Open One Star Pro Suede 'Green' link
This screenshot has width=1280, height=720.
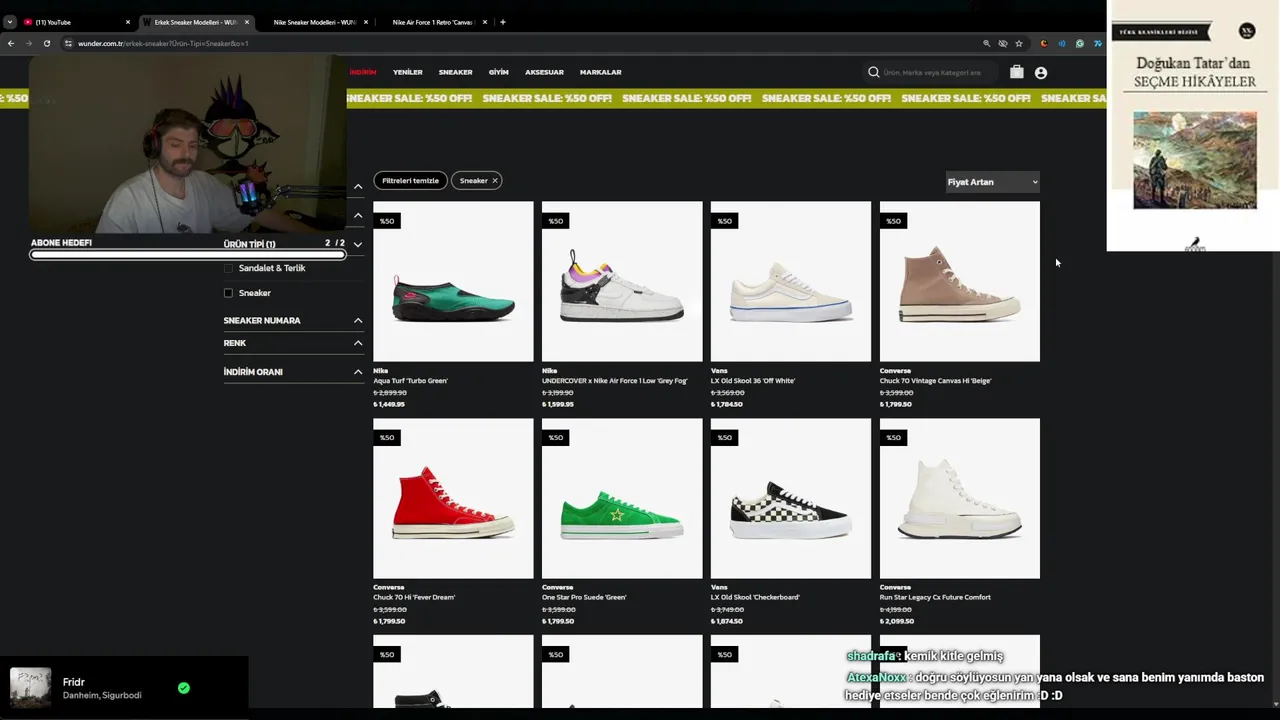coord(584,598)
